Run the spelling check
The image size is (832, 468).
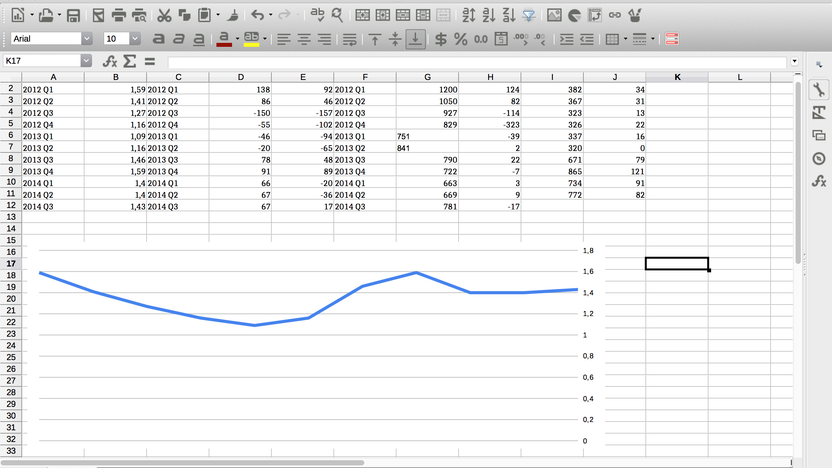point(317,14)
